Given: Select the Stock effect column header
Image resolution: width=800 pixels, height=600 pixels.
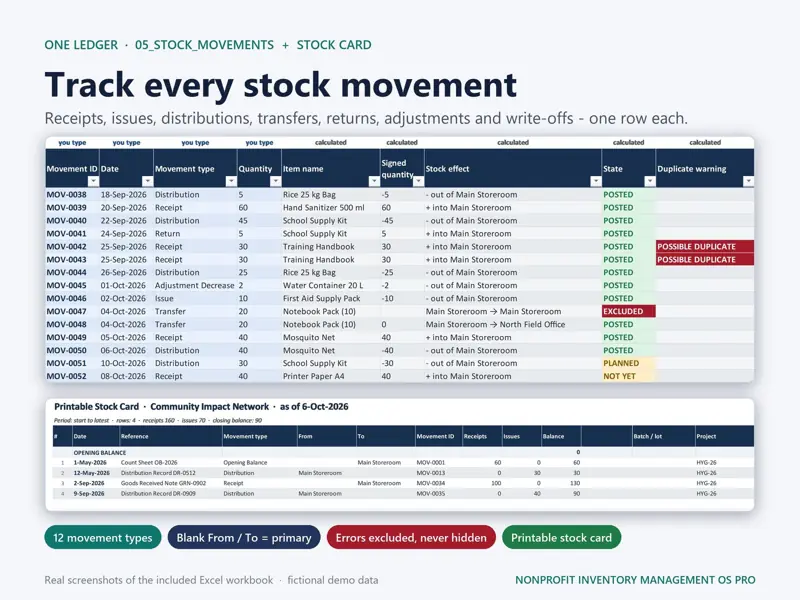Looking at the screenshot, I should click(x=513, y=168).
